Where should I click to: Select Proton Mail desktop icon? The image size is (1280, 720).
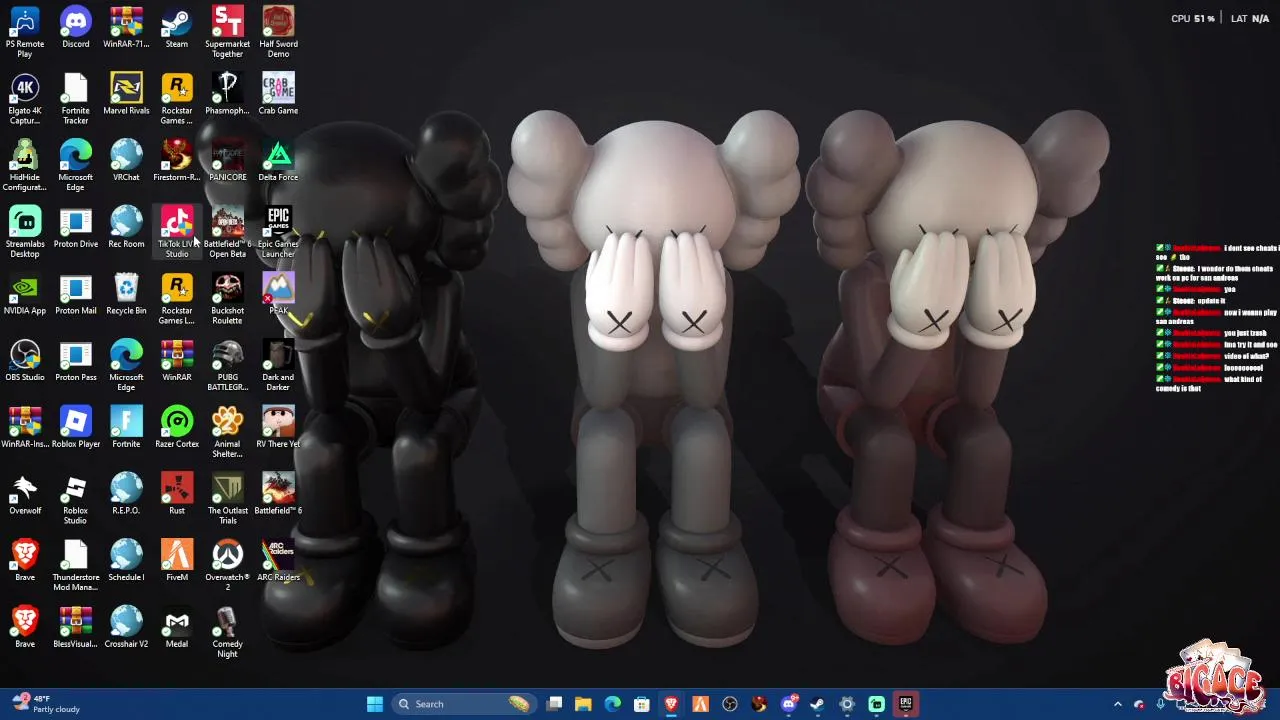[x=75, y=294]
